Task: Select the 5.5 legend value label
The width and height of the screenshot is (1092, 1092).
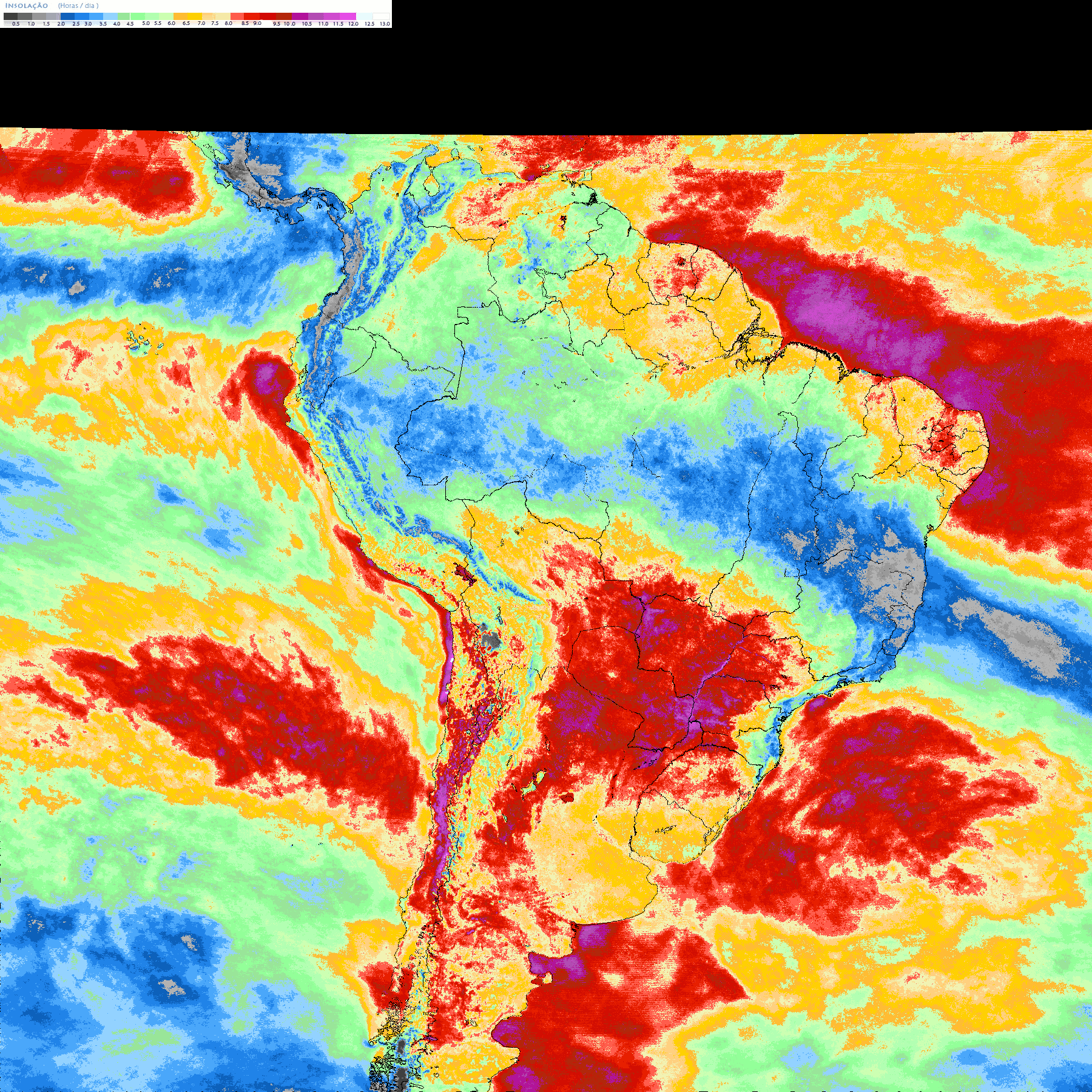Action: (158, 23)
